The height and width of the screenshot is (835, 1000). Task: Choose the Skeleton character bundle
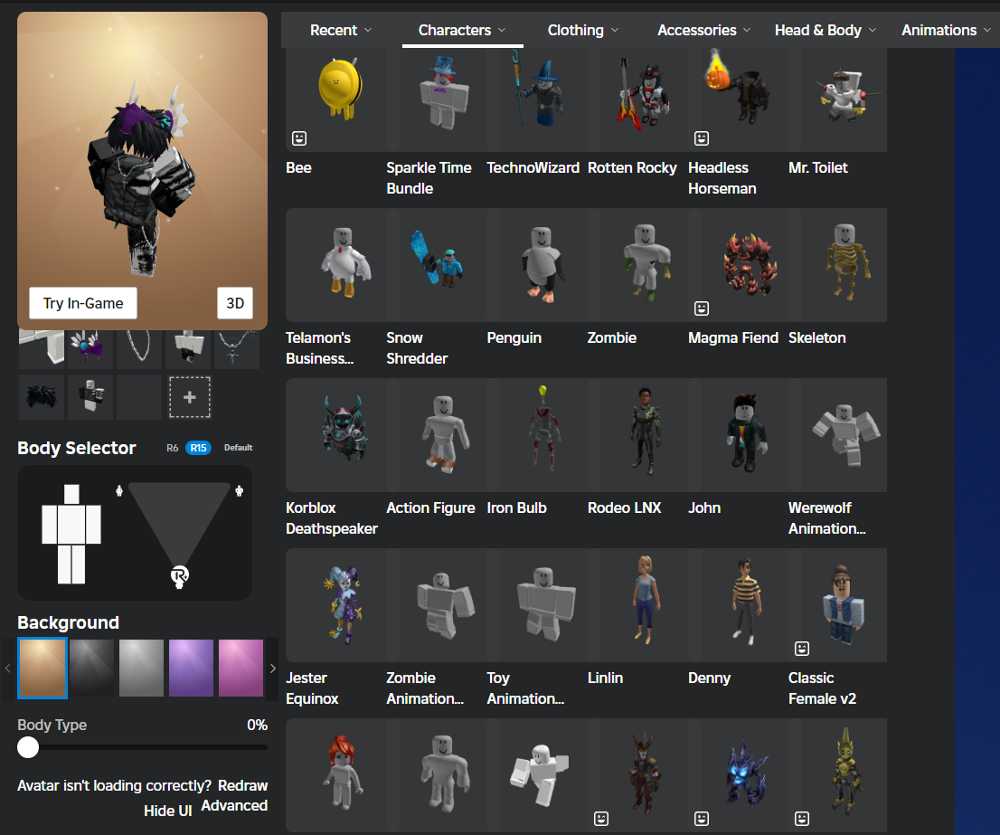[x=838, y=265]
